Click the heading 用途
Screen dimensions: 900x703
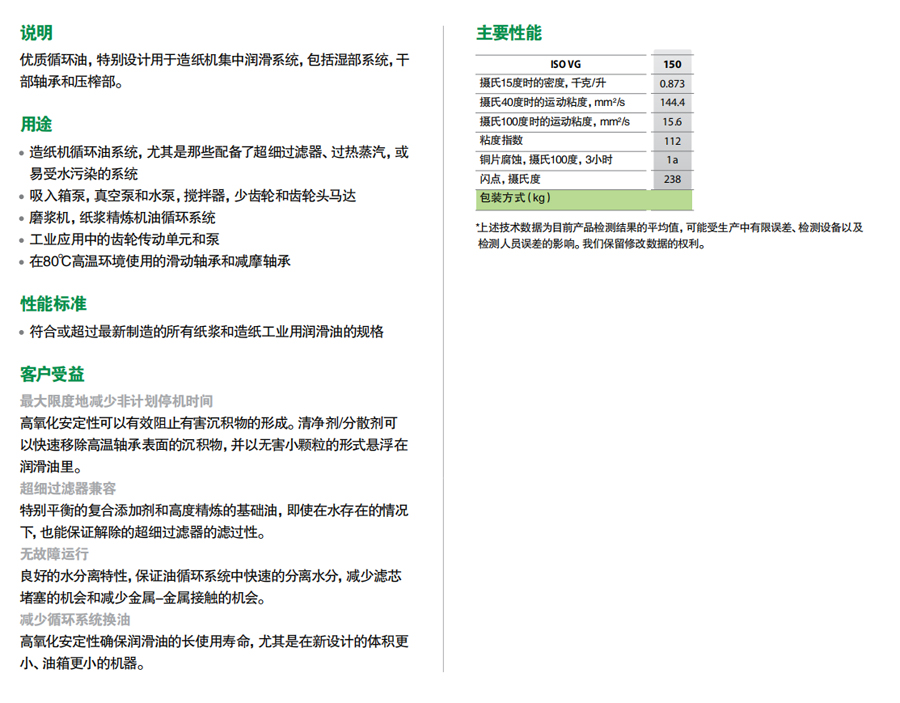point(36,124)
